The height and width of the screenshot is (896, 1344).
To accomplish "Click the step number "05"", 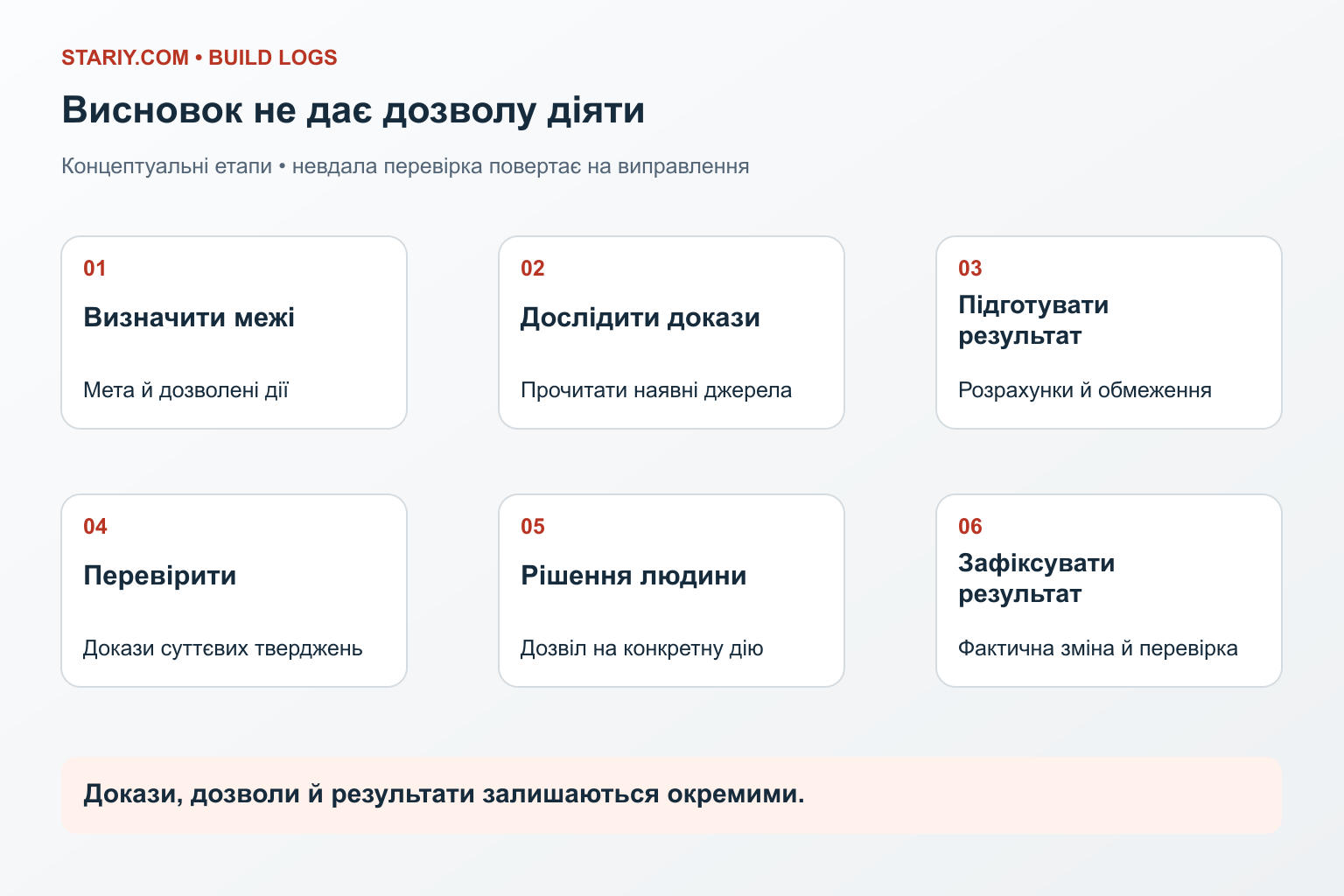I will coord(532,527).
